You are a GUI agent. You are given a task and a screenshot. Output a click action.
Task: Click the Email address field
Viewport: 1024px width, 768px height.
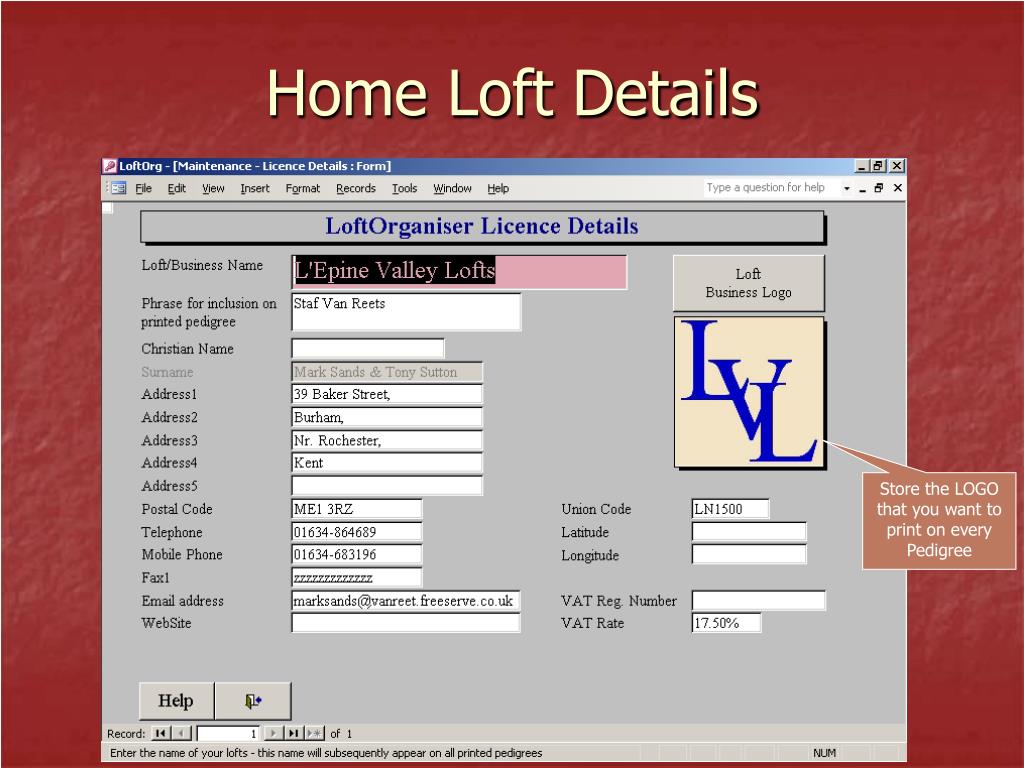click(406, 600)
